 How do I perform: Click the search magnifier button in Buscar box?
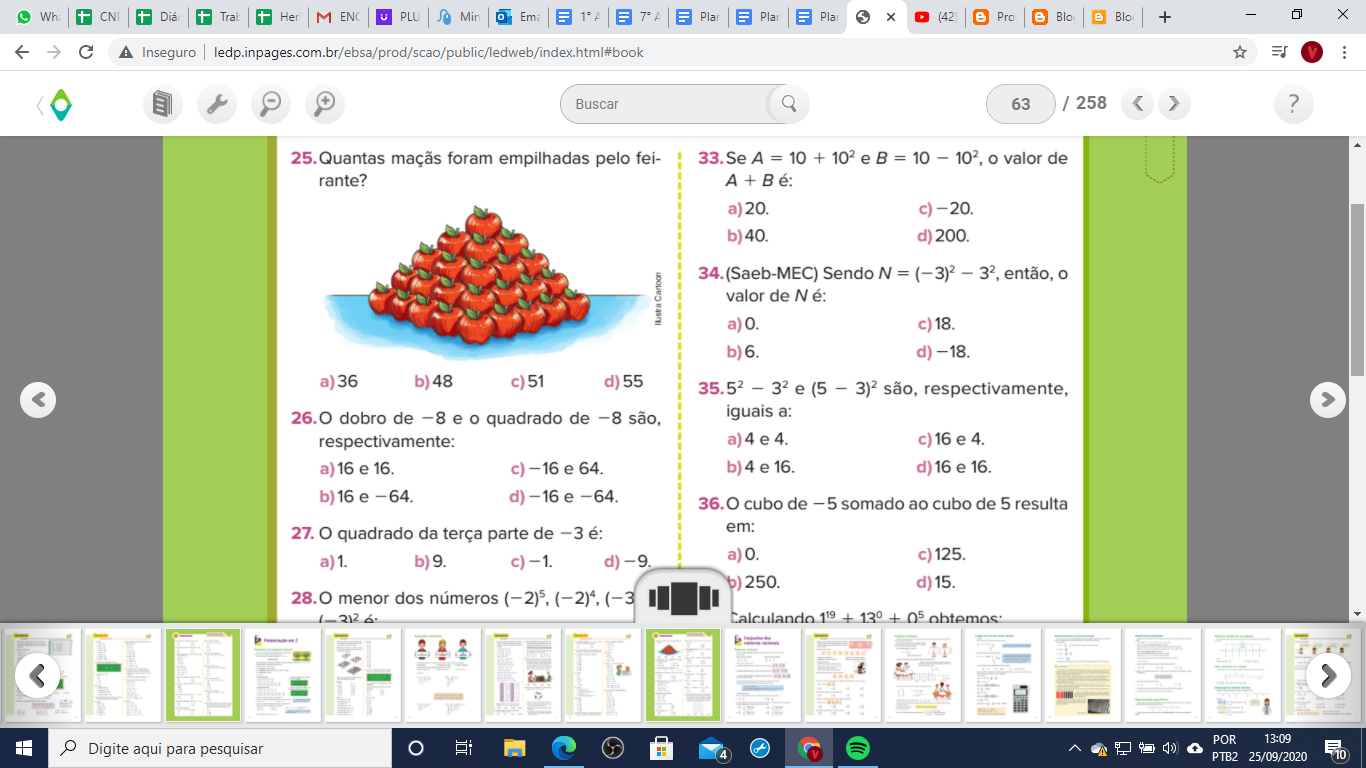(788, 103)
